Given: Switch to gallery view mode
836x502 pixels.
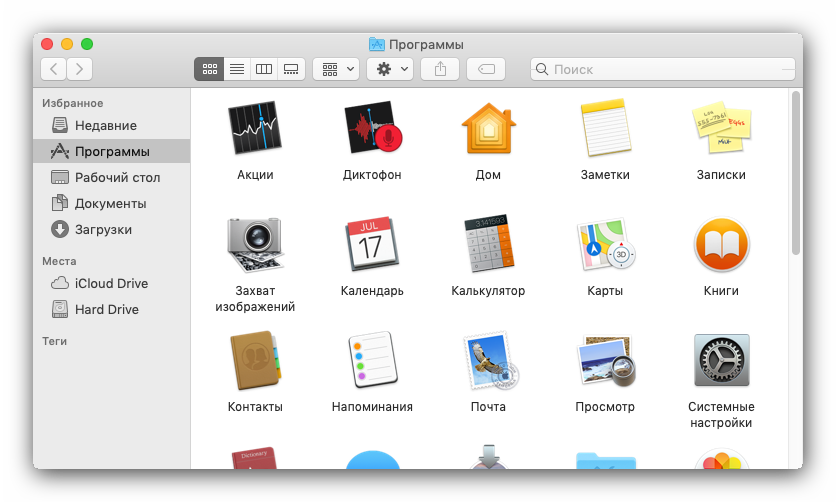Looking at the screenshot, I should (x=291, y=69).
